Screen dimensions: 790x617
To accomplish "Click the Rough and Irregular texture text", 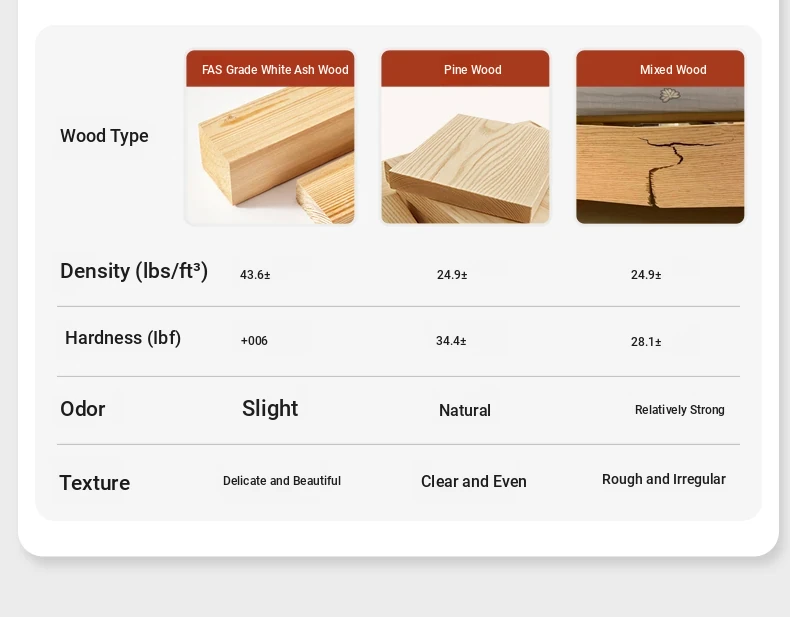I will 664,480.
